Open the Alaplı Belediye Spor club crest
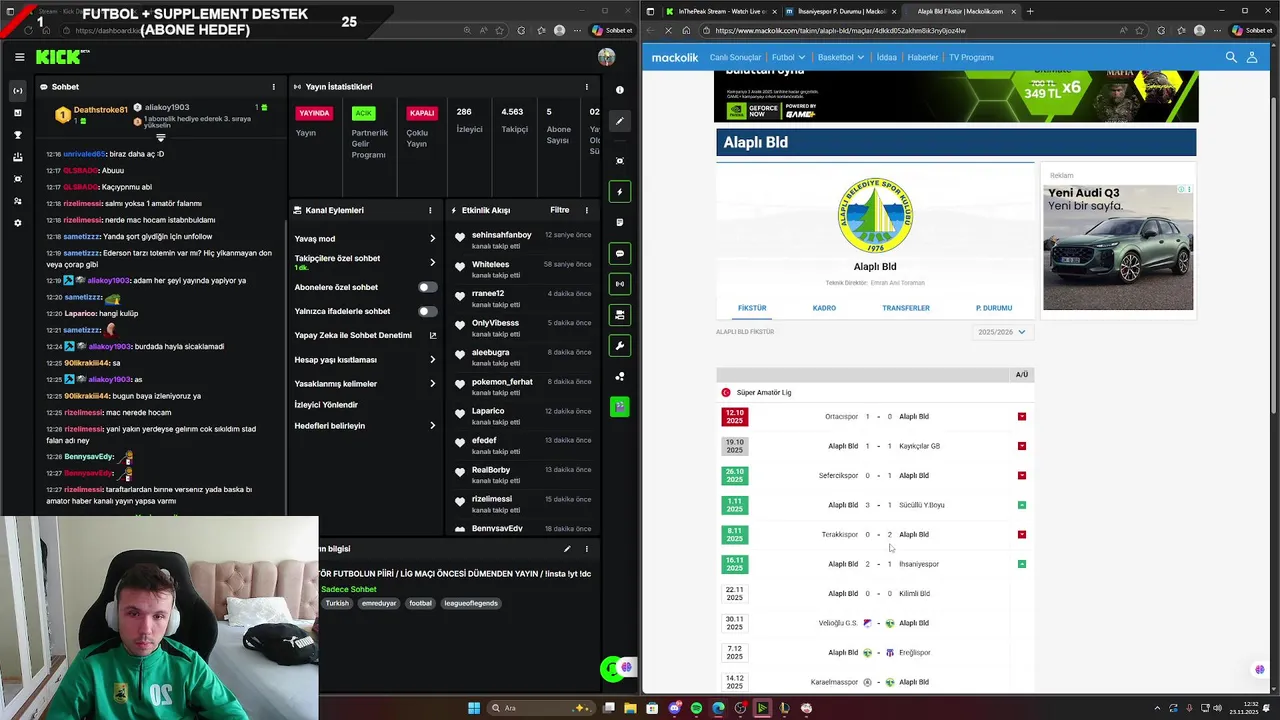 coord(875,216)
